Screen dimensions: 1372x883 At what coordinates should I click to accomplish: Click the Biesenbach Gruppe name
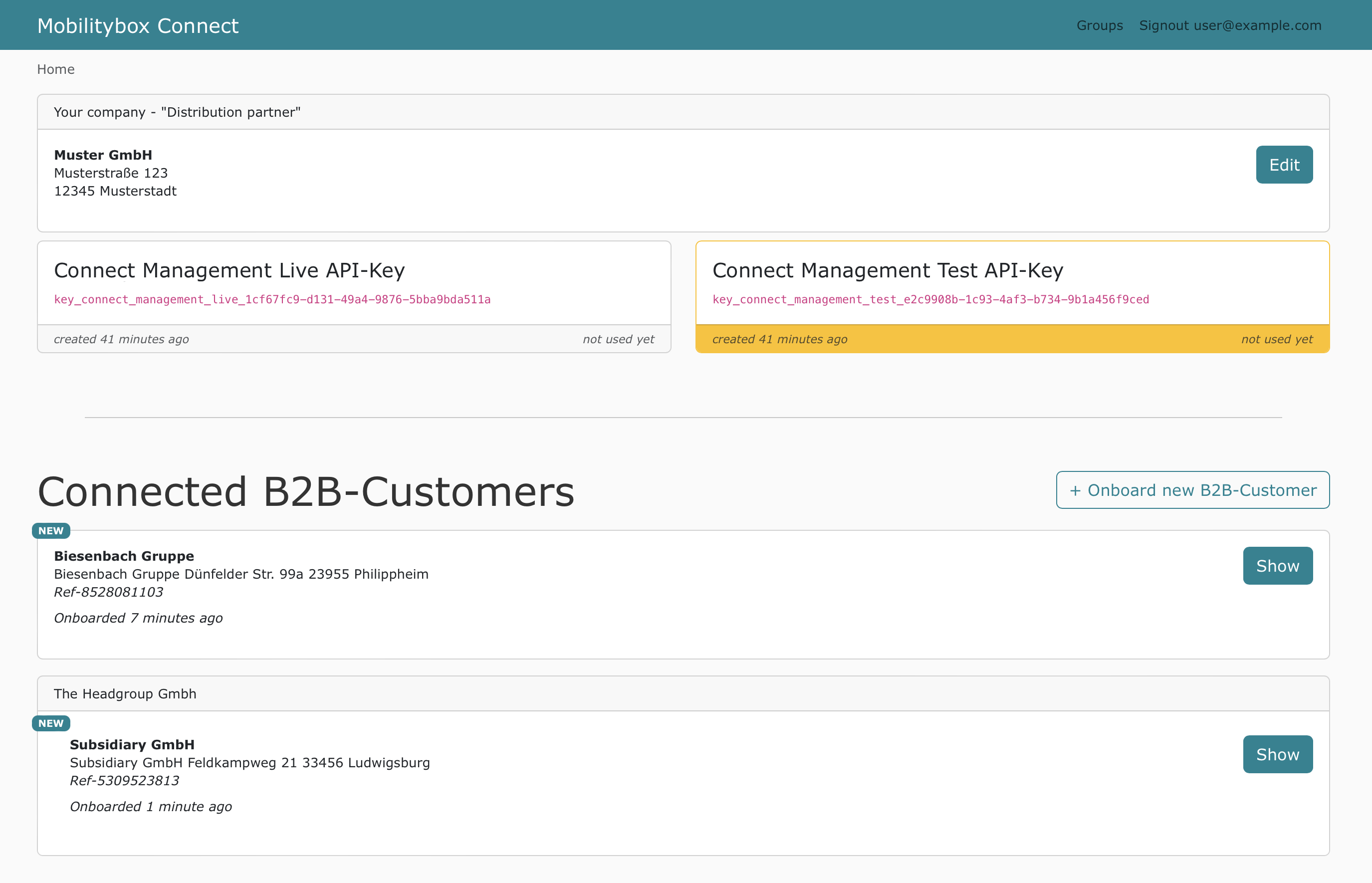pos(124,556)
